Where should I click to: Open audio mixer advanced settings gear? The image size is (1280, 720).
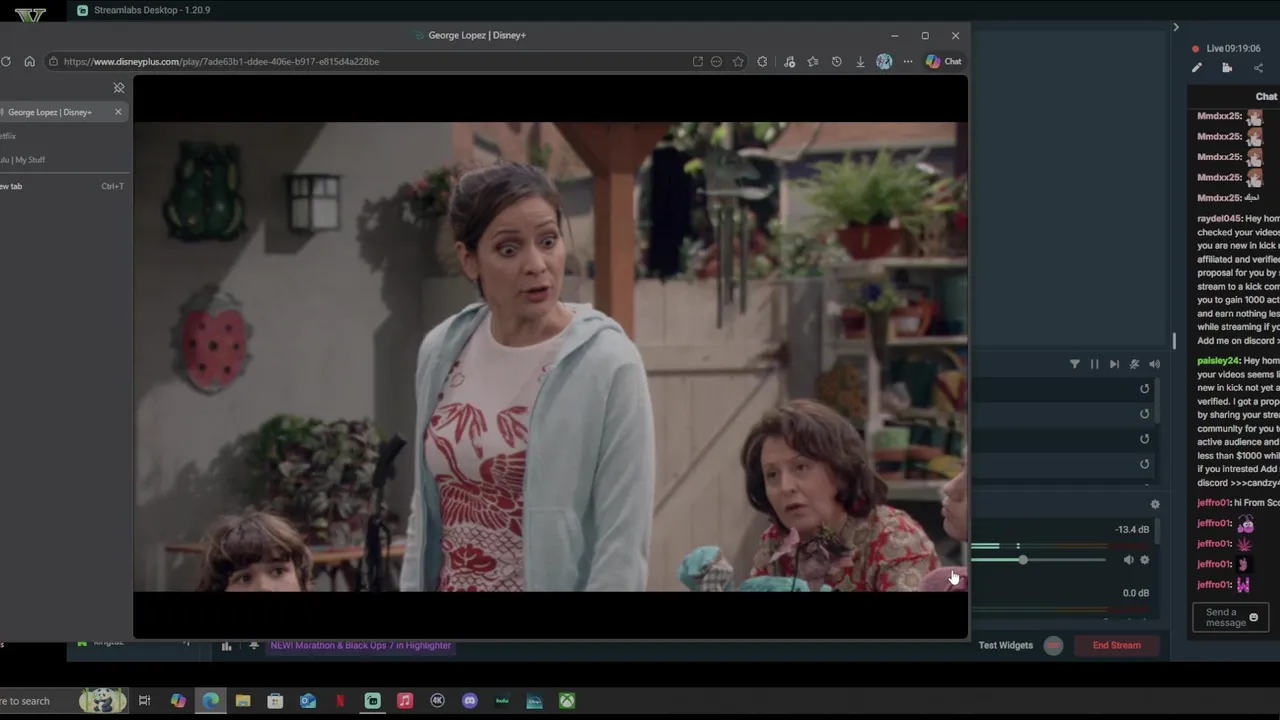(1155, 505)
